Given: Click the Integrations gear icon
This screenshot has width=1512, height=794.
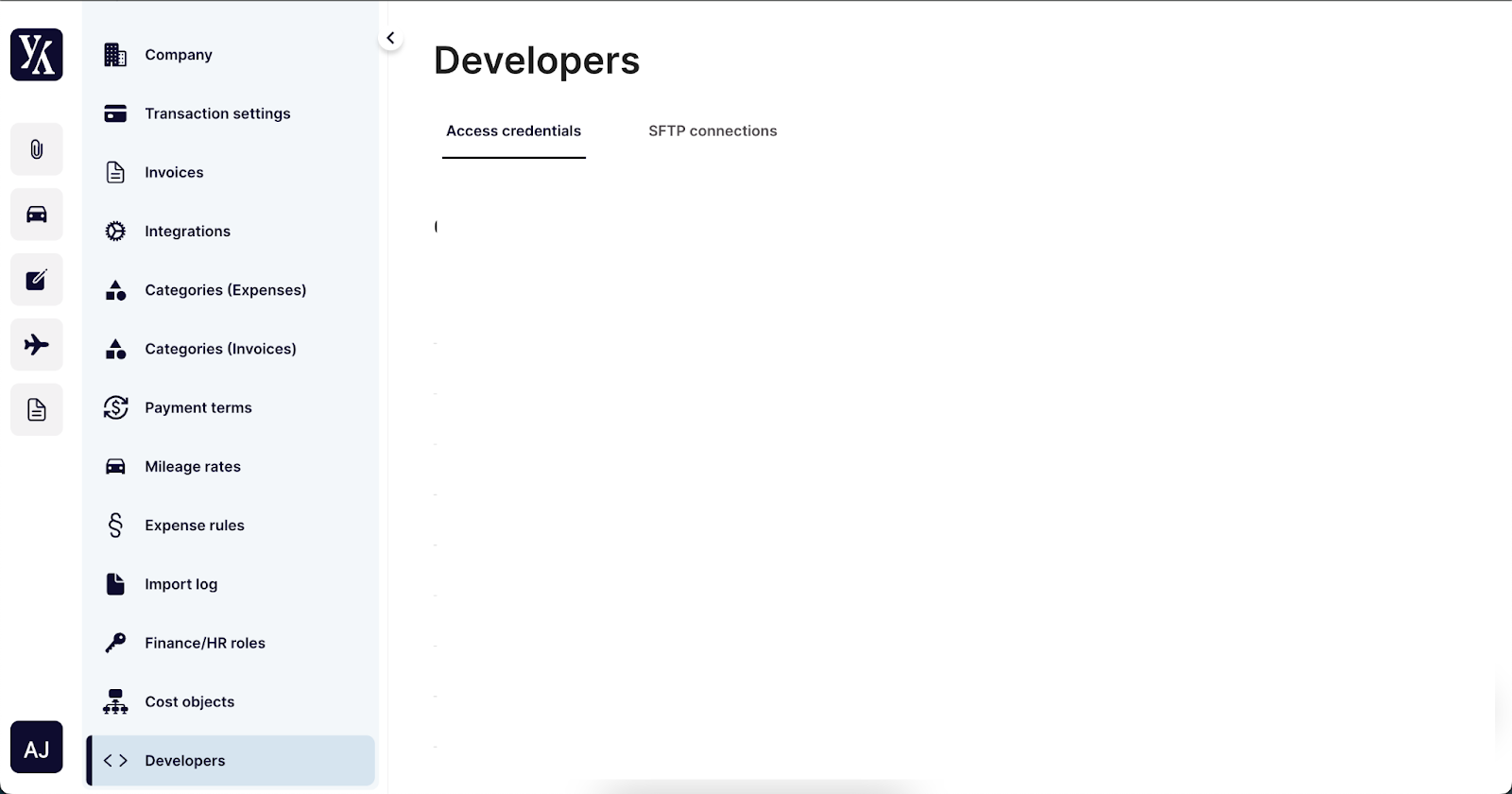Looking at the screenshot, I should tap(115, 232).
